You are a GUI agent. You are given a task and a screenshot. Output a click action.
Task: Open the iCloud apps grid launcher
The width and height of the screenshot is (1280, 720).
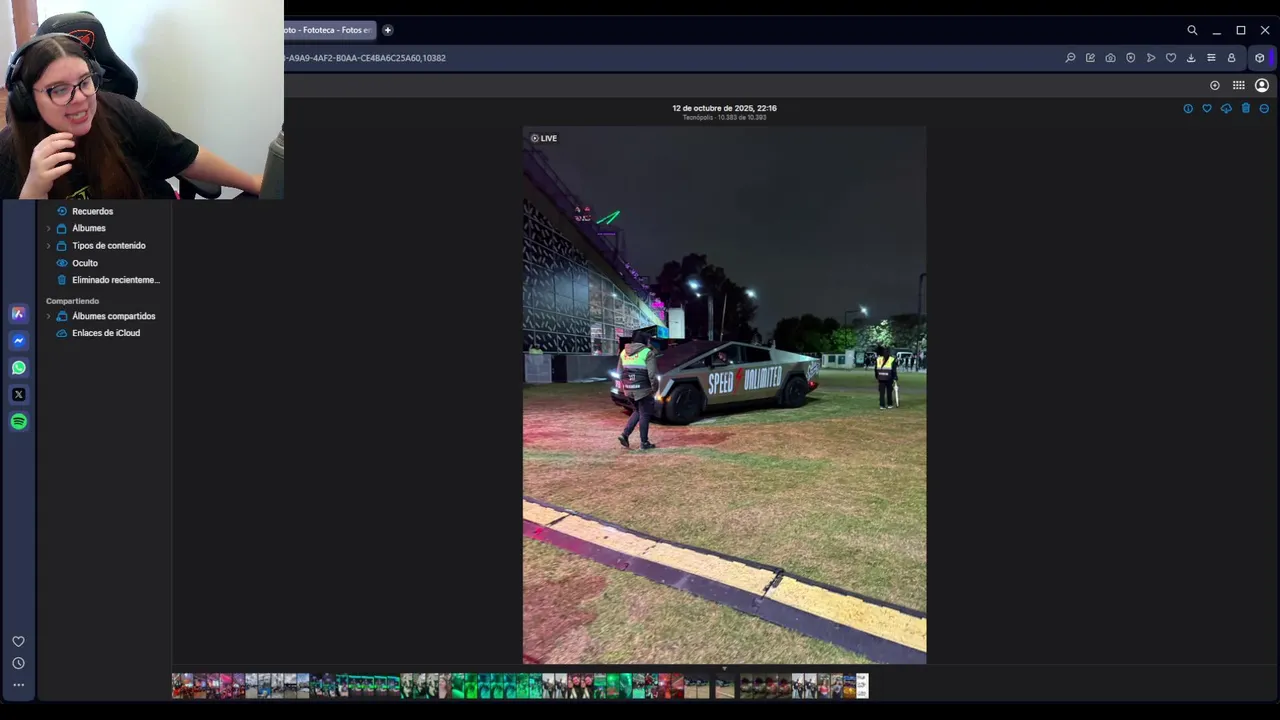(x=1238, y=85)
